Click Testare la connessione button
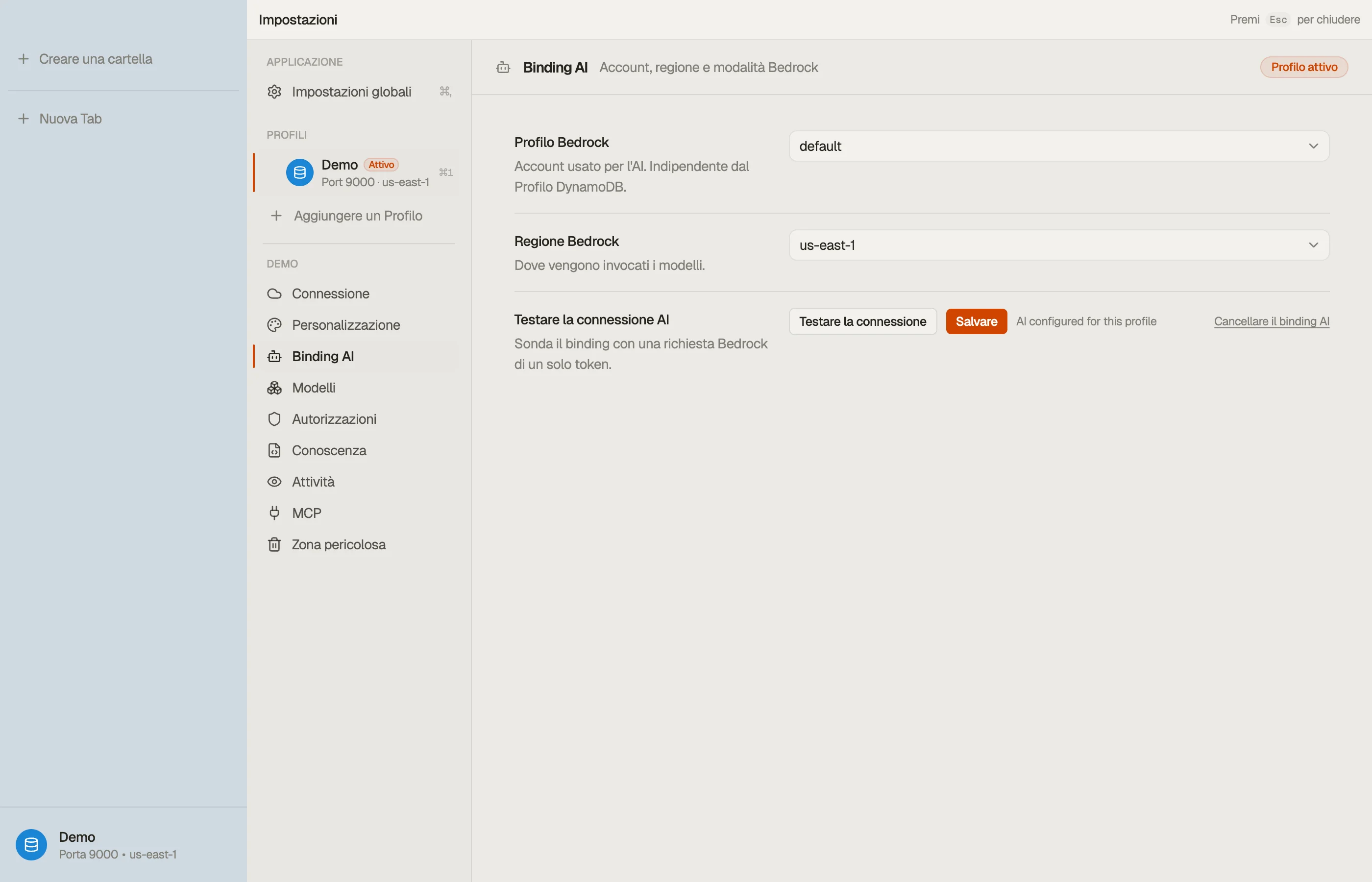Viewport: 1372px width, 882px height. pos(862,322)
